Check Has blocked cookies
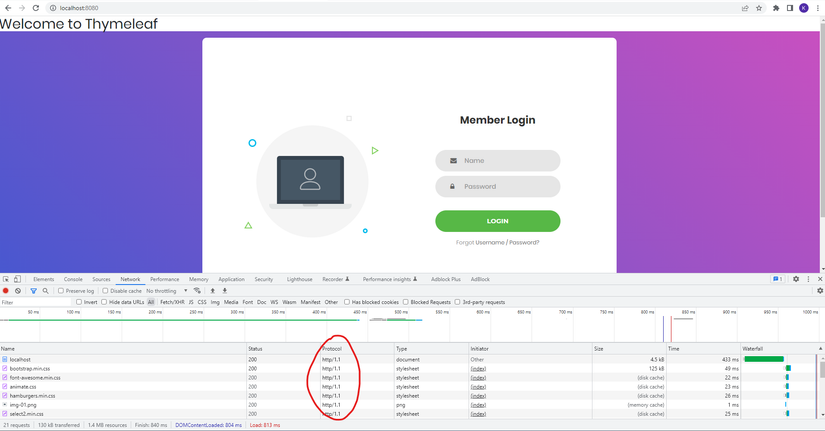The image size is (825, 431). (x=347, y=302)
